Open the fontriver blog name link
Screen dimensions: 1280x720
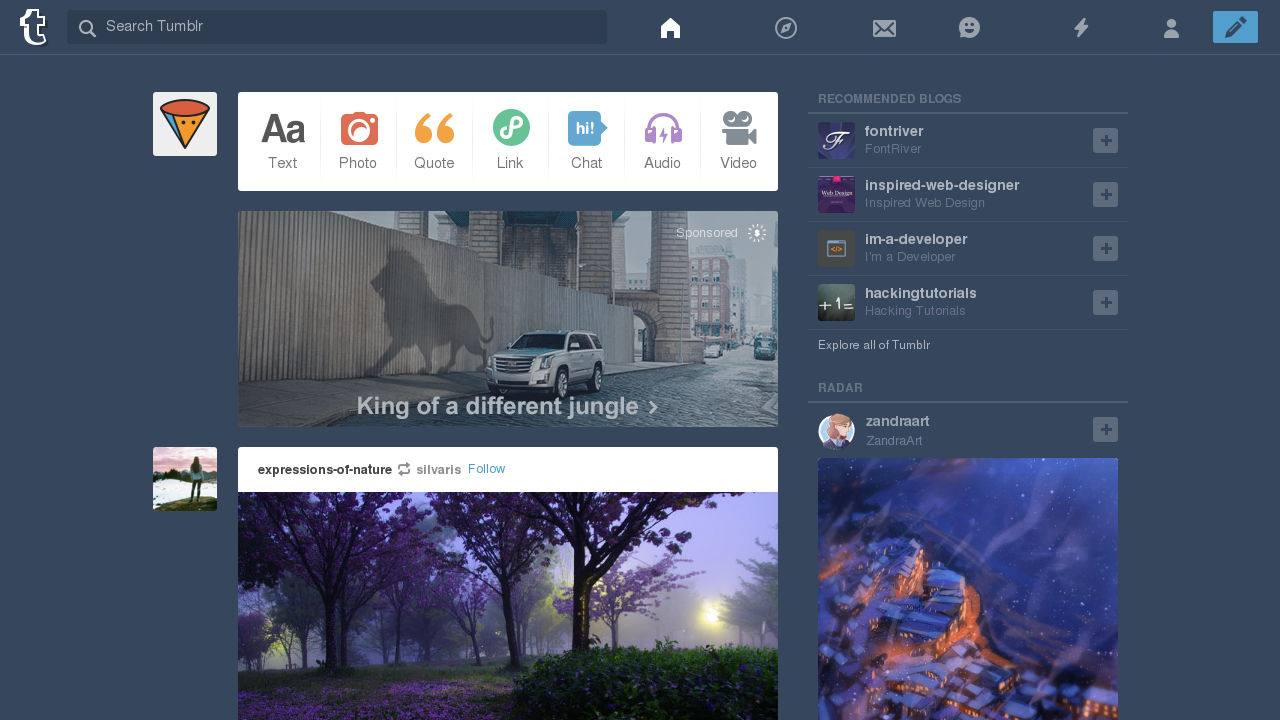pos(894,131)
